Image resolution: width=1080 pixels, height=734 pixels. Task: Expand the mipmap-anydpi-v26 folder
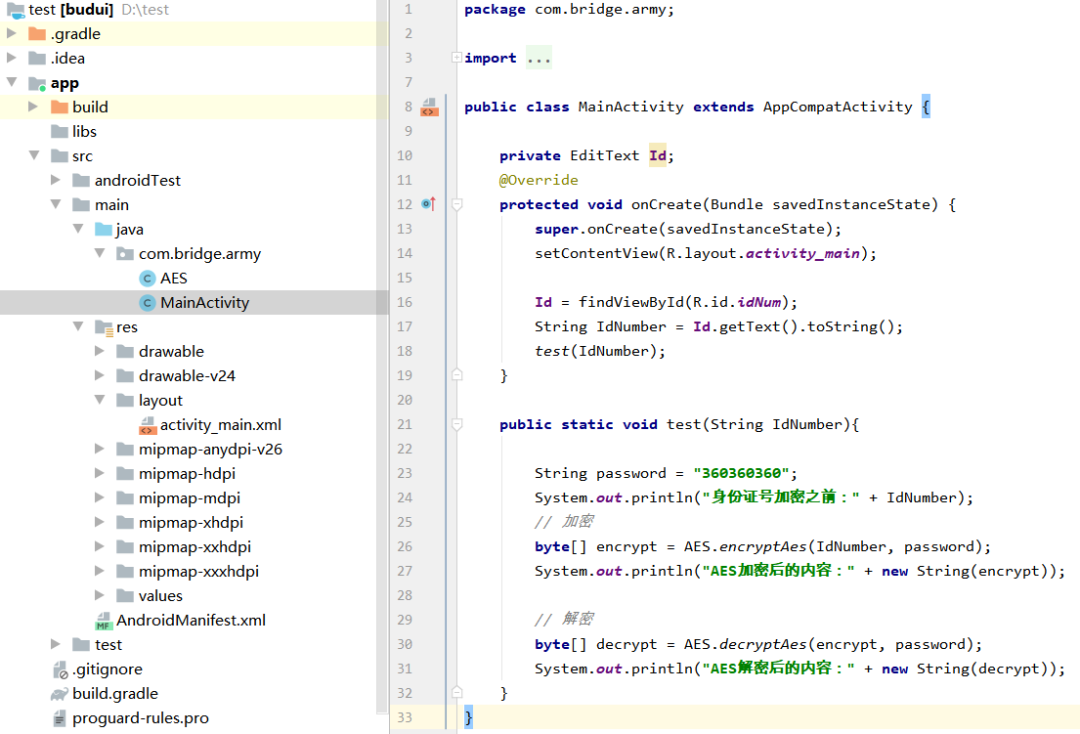tap(99, 449)
